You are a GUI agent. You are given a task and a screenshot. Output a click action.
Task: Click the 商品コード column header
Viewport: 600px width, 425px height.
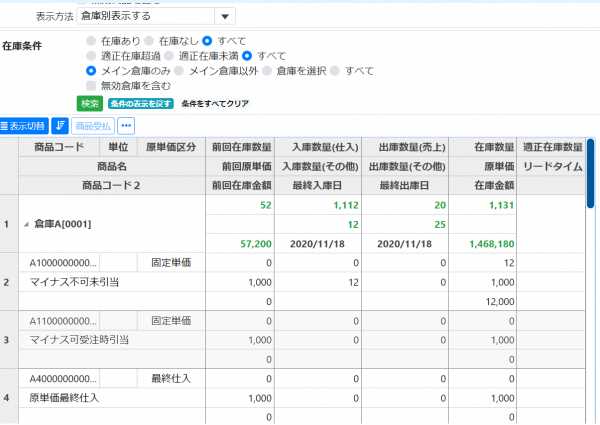click(x=59, y=147)
